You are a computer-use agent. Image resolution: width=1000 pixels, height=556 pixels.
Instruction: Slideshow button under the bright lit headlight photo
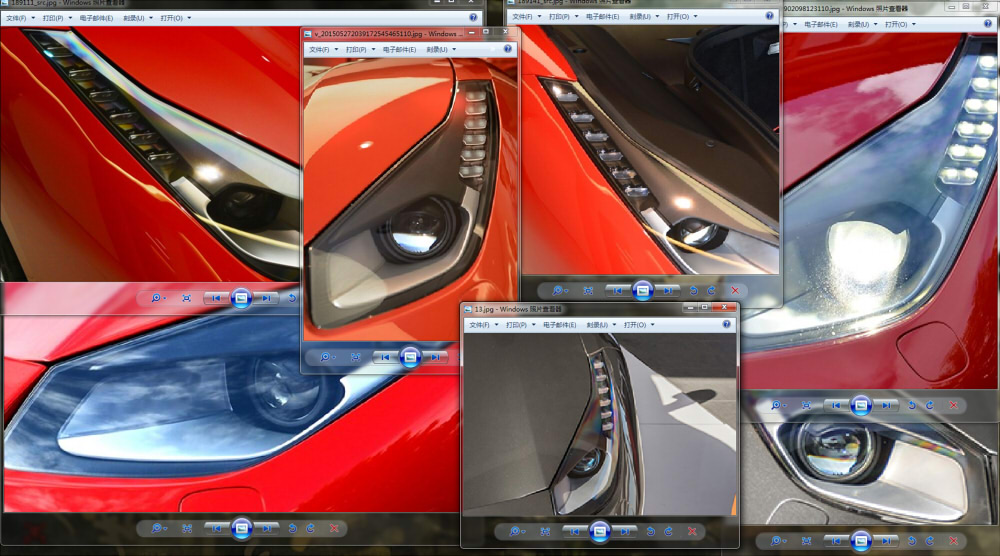(861, 405)
